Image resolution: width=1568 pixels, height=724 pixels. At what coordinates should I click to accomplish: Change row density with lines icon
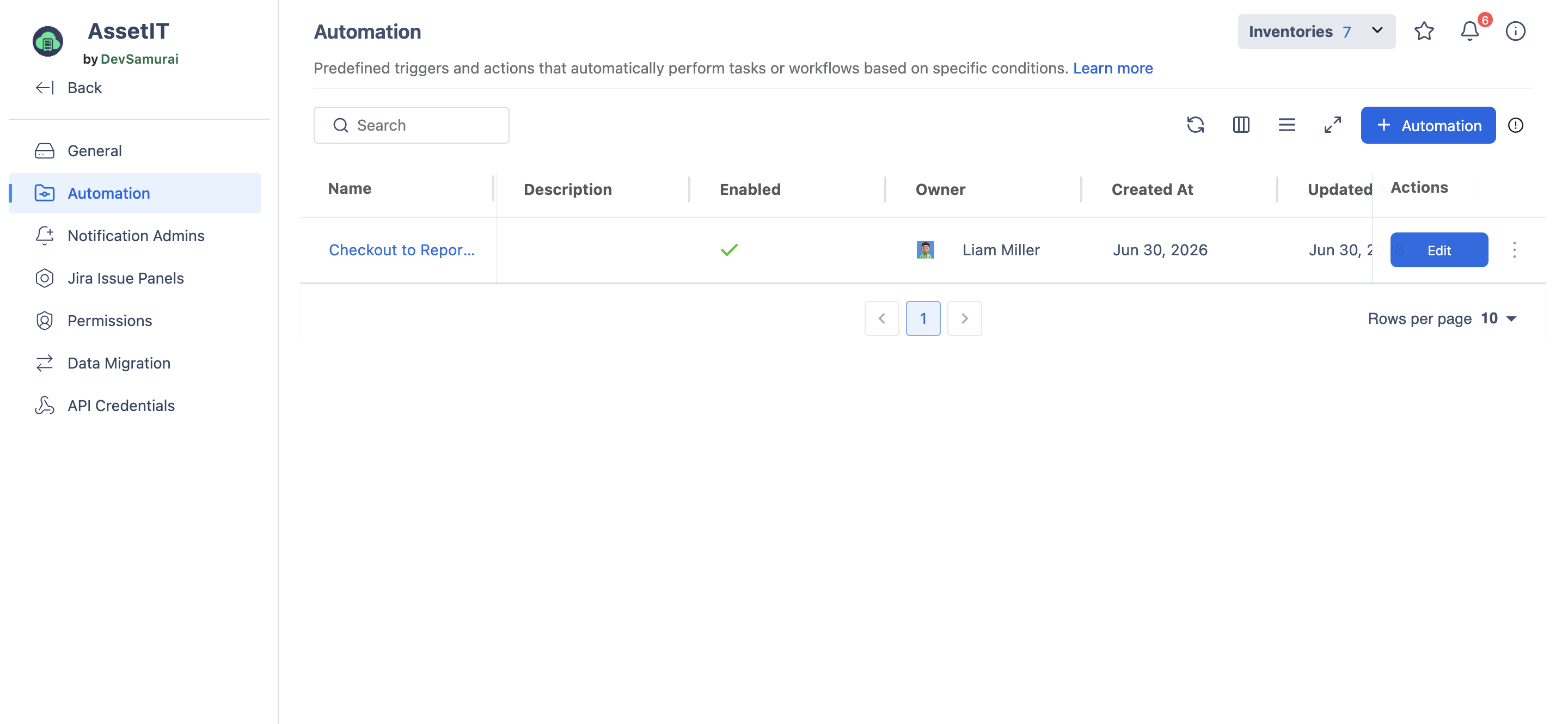(x=1287, y=125)
